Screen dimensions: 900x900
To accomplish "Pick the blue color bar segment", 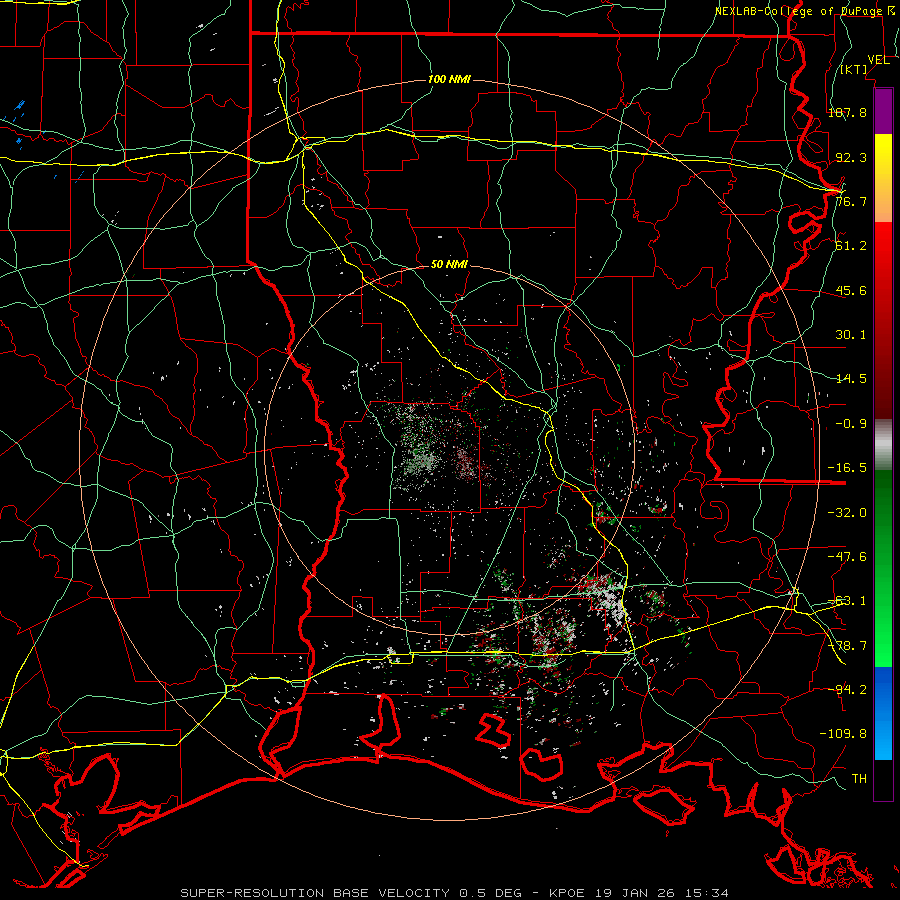I will [883, 713].
